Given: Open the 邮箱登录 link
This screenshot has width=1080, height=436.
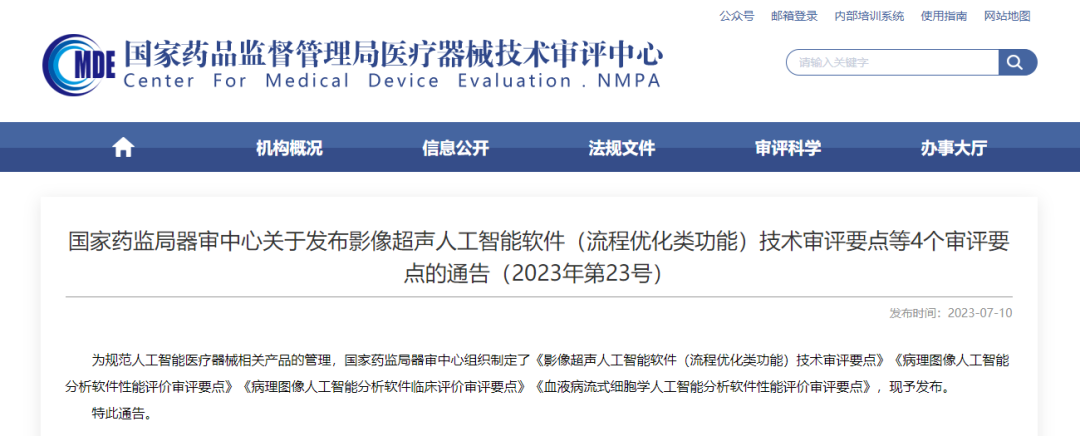Looking at the screenshot, I should pos(794,16).
